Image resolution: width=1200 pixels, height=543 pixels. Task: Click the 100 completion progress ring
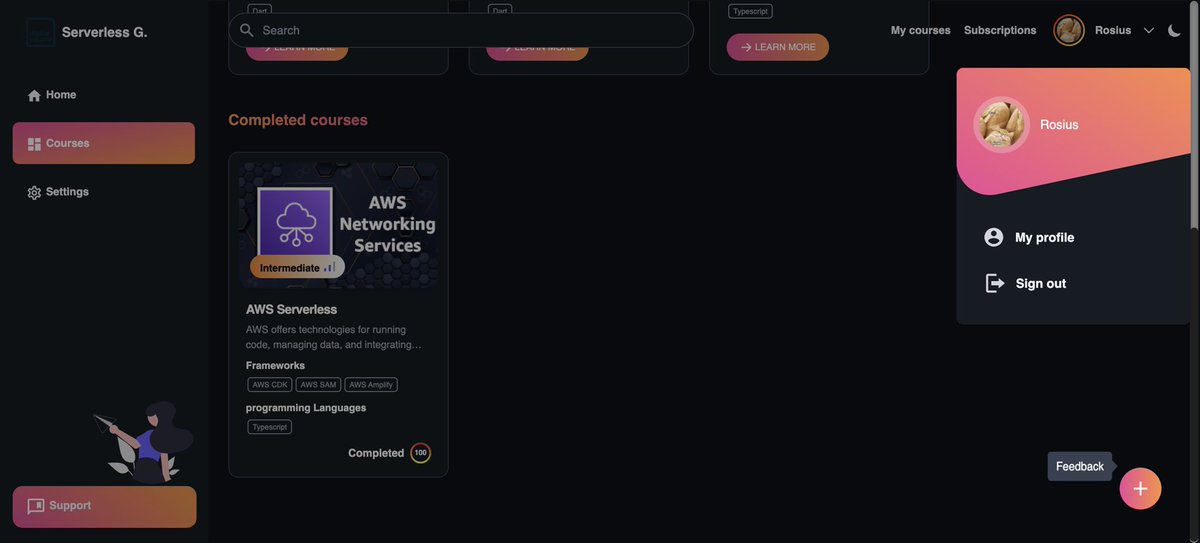[420, 453]
